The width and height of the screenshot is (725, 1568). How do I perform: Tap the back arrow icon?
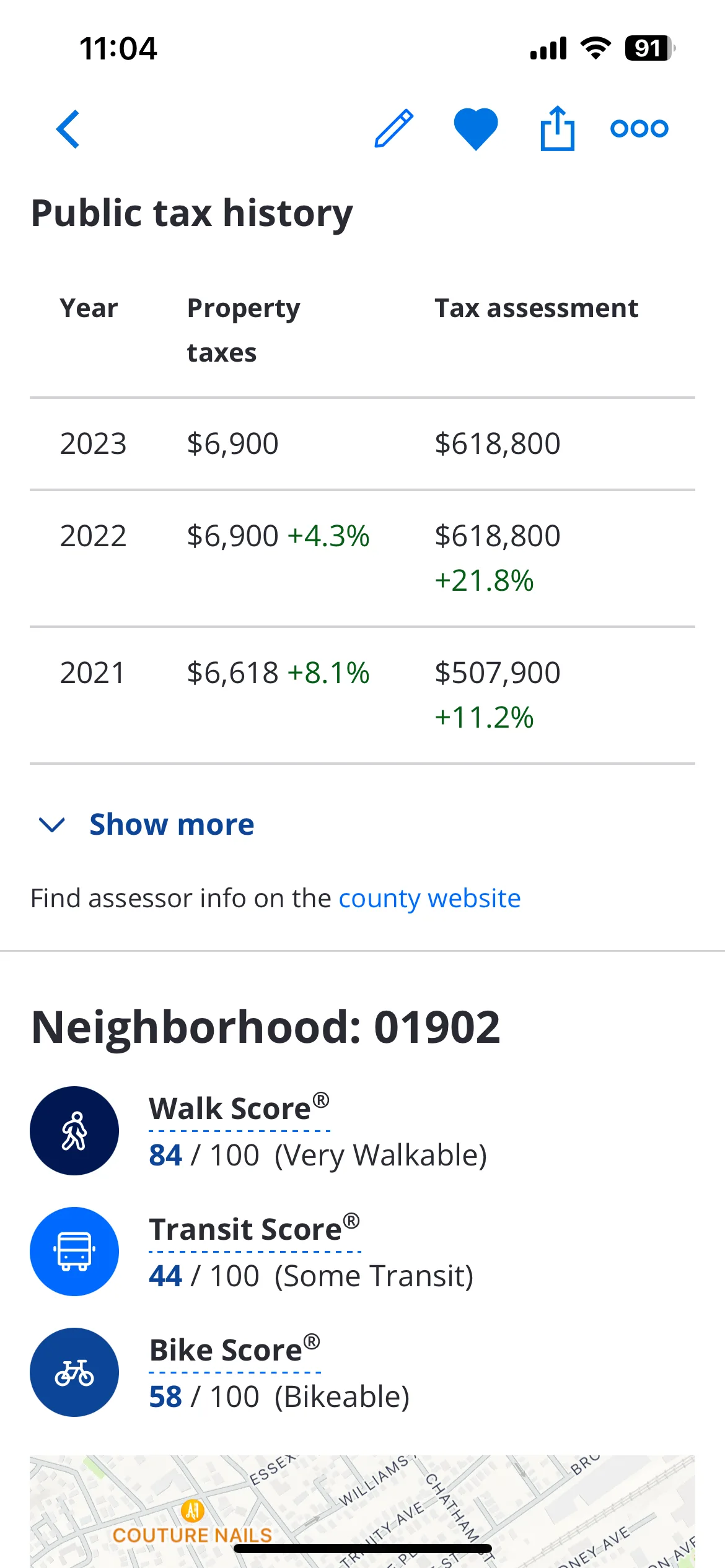coord(68,129)
